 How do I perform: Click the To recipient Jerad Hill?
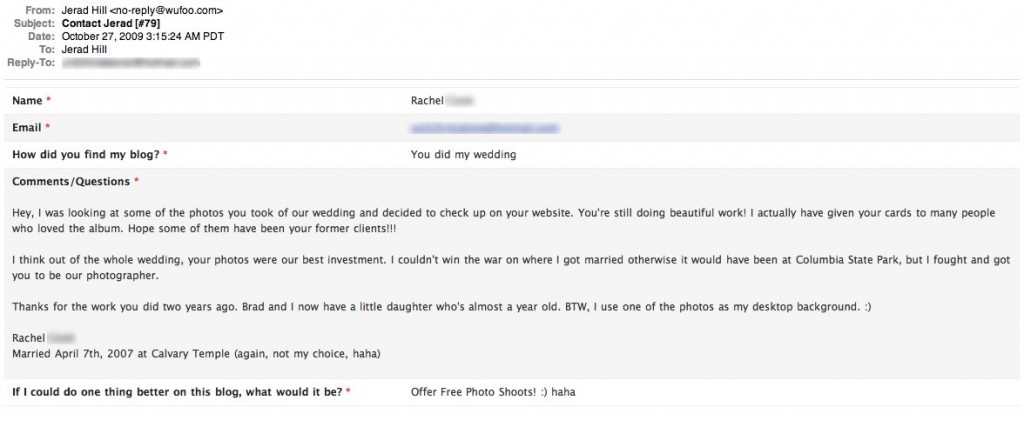tap(84, 50)
